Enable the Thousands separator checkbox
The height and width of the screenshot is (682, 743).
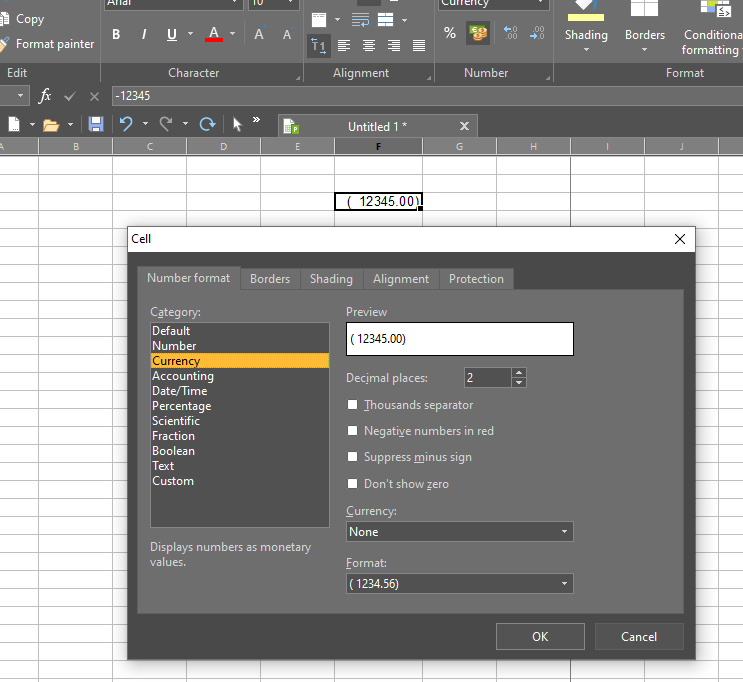pyautogui.click(x=352, y=405)
